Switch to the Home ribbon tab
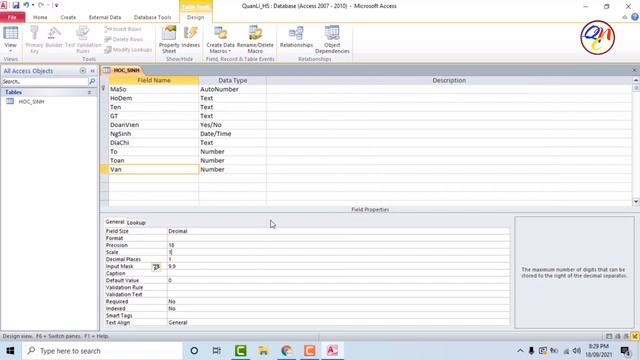Screen dimensions: 640x360 click(x=40, y=17)
